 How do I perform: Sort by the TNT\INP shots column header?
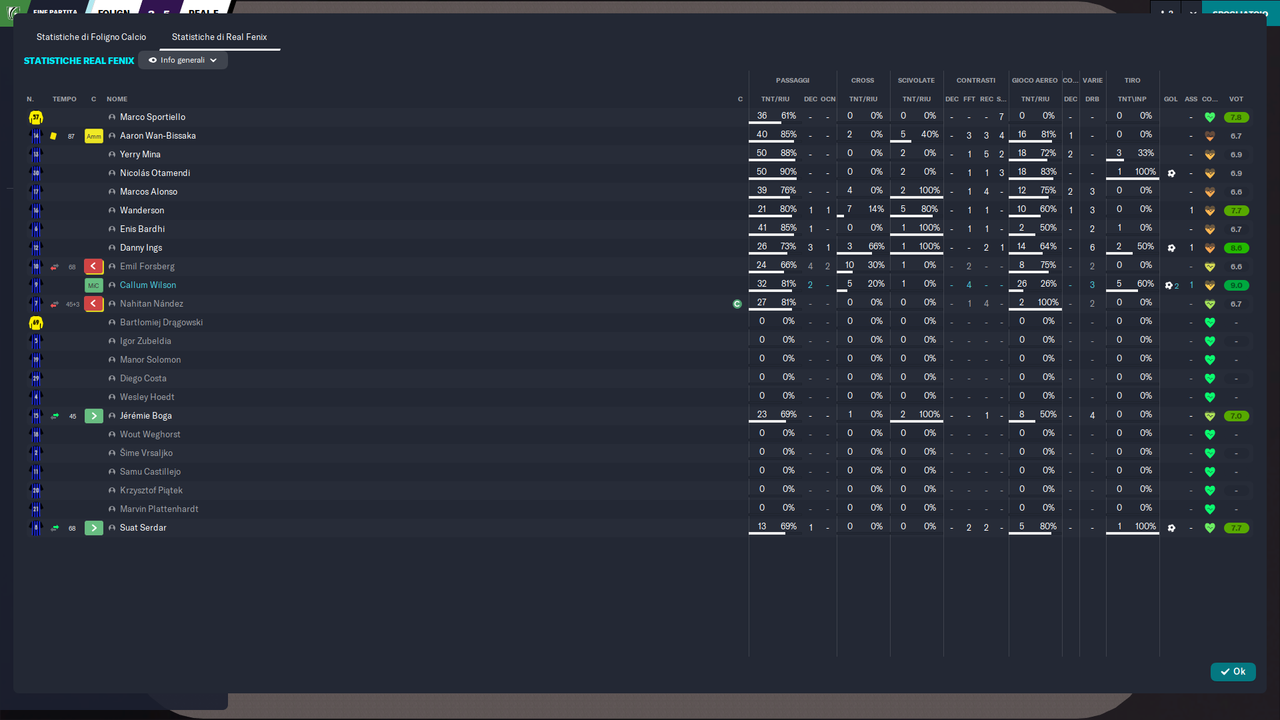coord(1132,99)
